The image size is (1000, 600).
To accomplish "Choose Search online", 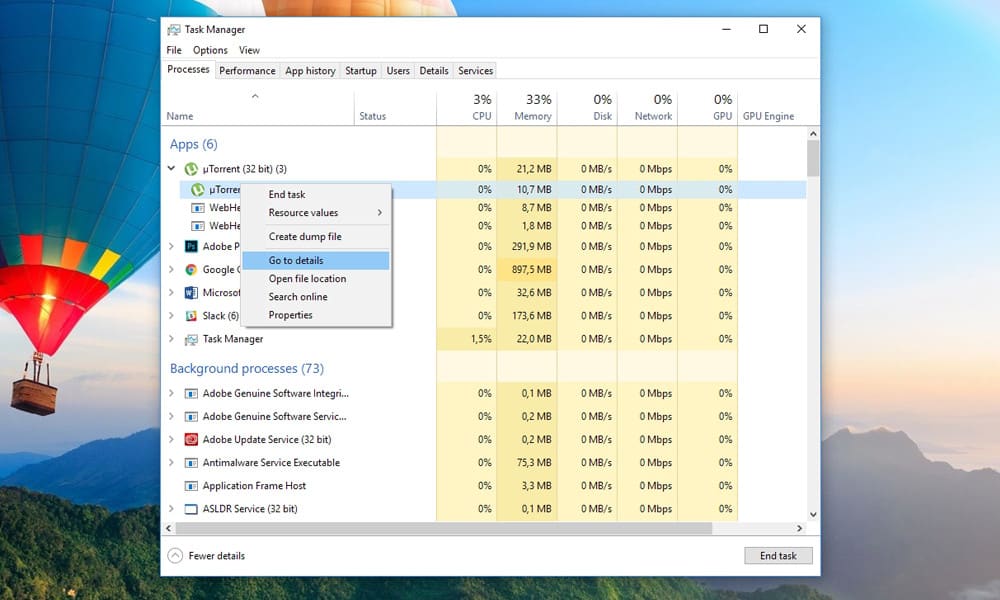I will click(298, 296).
